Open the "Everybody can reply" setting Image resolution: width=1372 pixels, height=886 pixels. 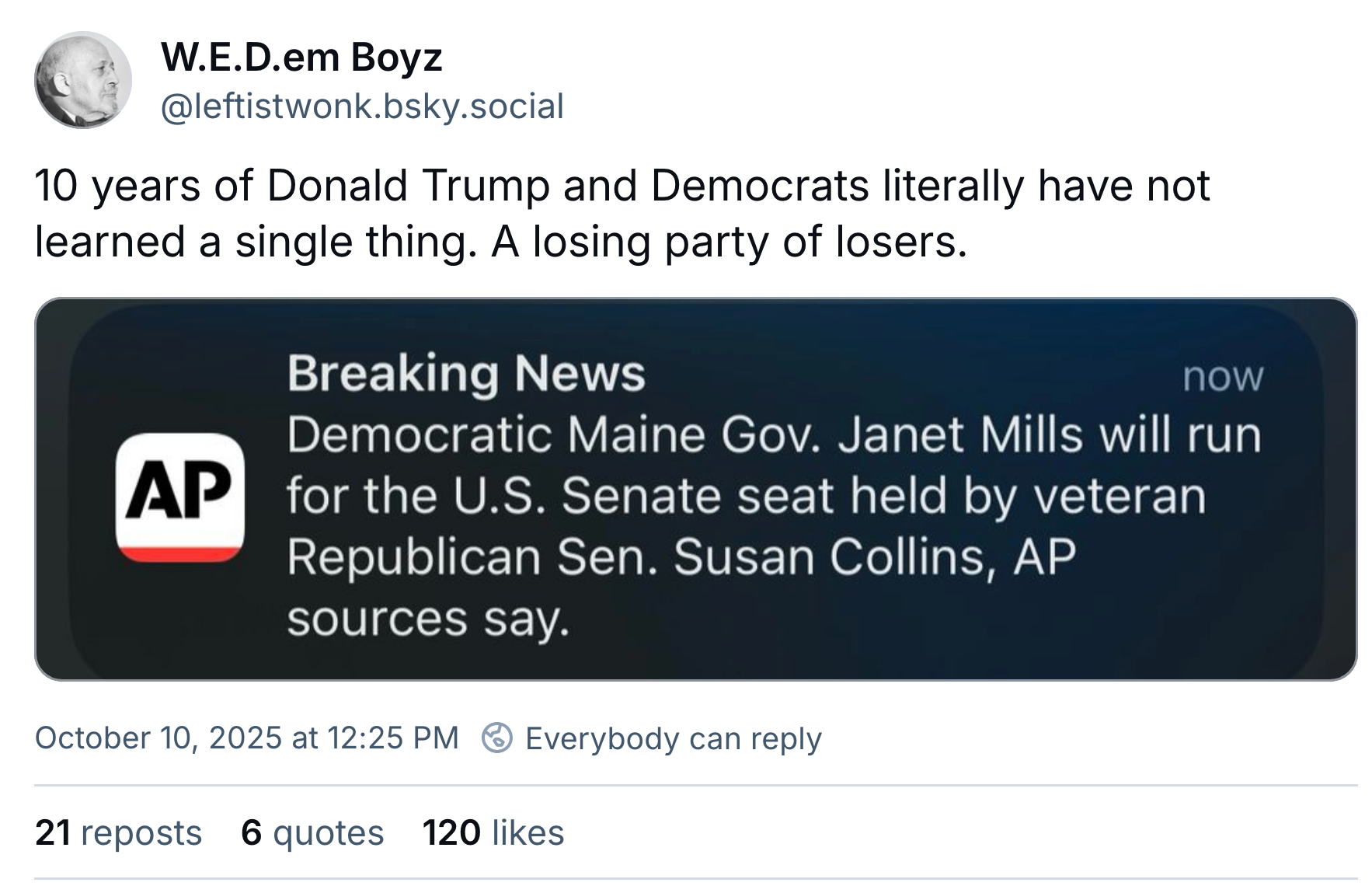pyautogui.click(x=673, y=738)
